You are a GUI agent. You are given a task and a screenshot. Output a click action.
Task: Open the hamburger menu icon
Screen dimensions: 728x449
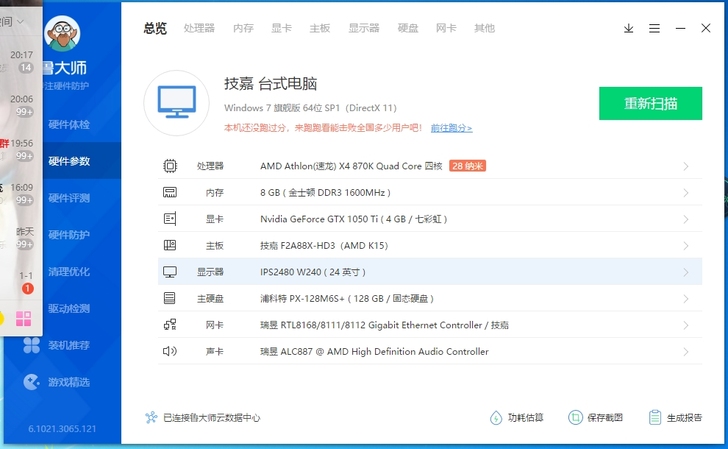655,28
